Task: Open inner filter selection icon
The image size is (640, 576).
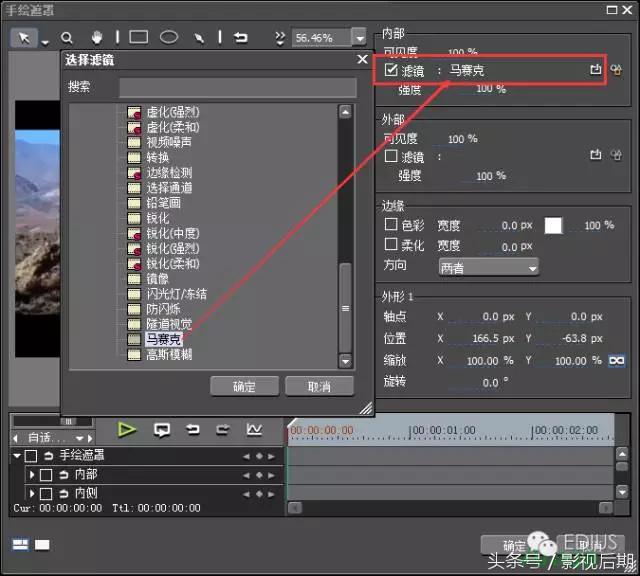Action: point(596,69)
